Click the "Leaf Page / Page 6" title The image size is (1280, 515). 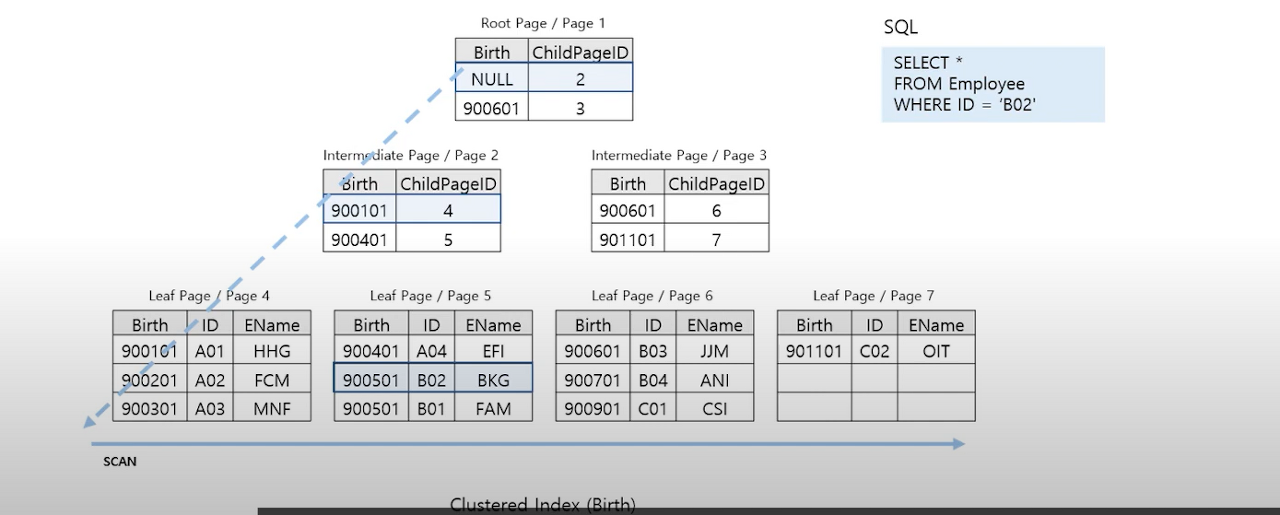652,295
